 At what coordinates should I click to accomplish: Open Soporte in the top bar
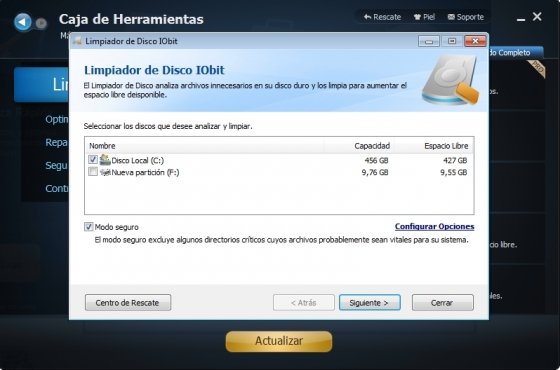(465, 17)
